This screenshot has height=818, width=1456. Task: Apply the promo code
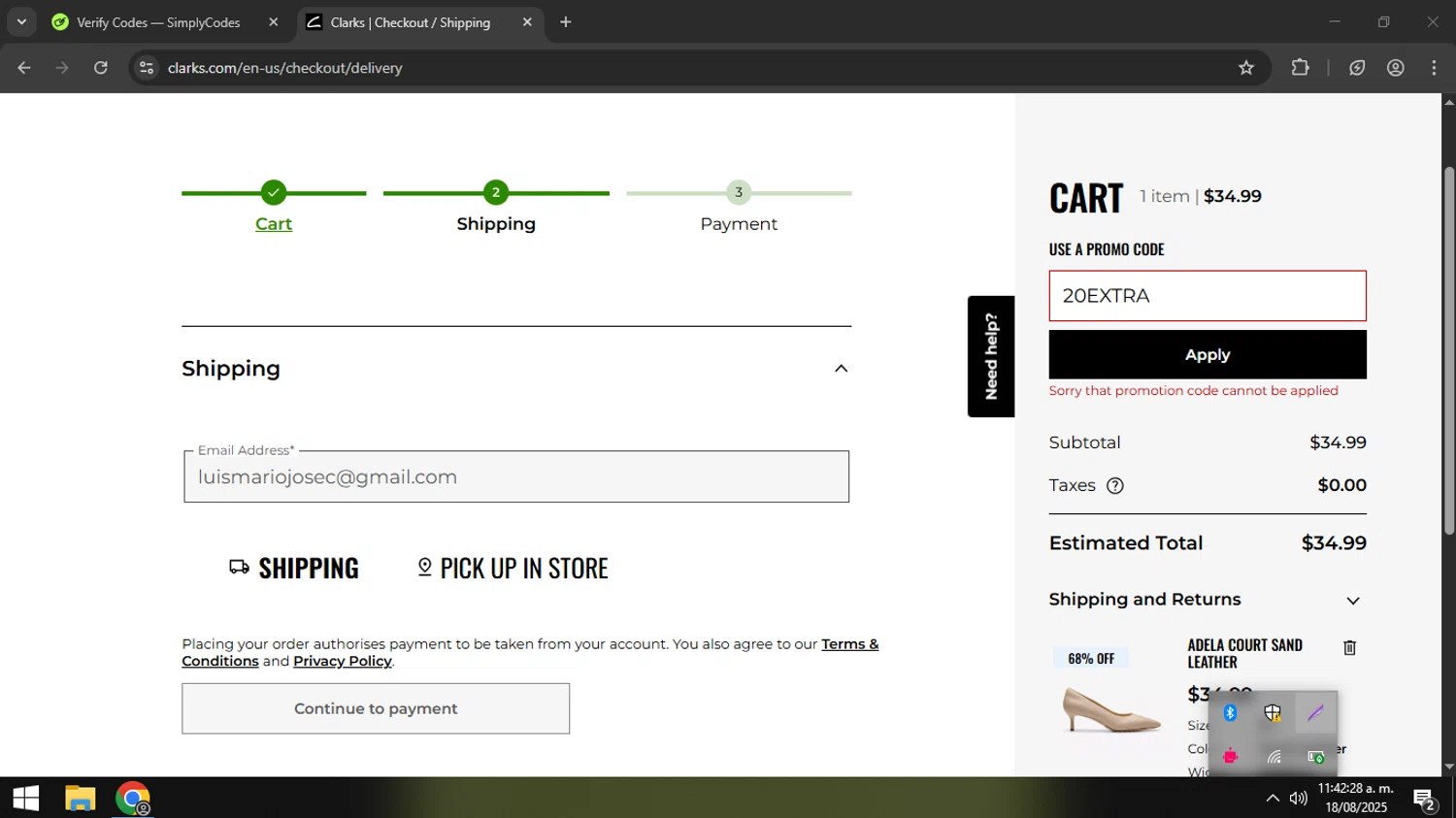tap(1208, 354)
